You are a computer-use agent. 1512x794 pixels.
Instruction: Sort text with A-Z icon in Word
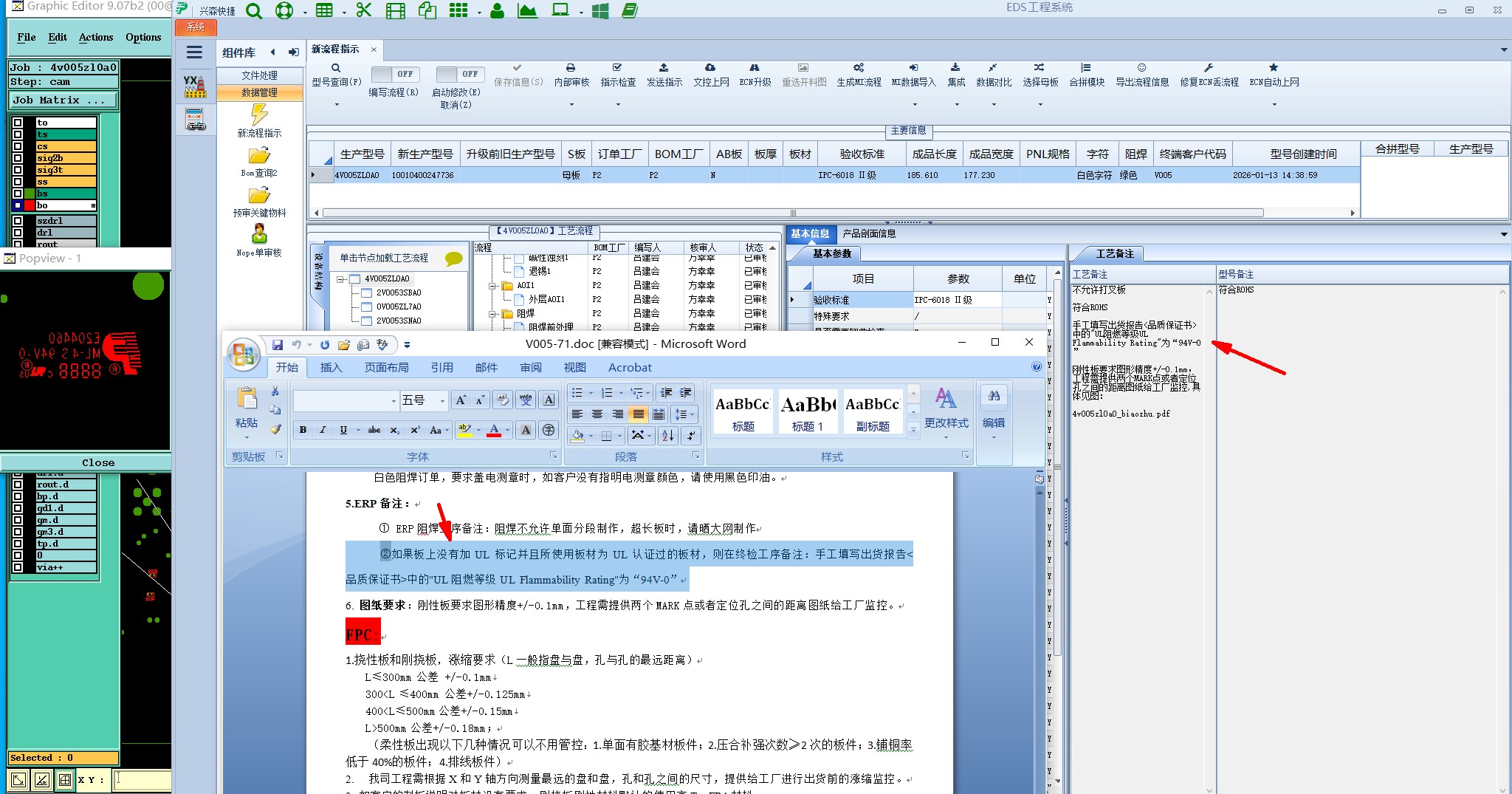coord(667,436)
